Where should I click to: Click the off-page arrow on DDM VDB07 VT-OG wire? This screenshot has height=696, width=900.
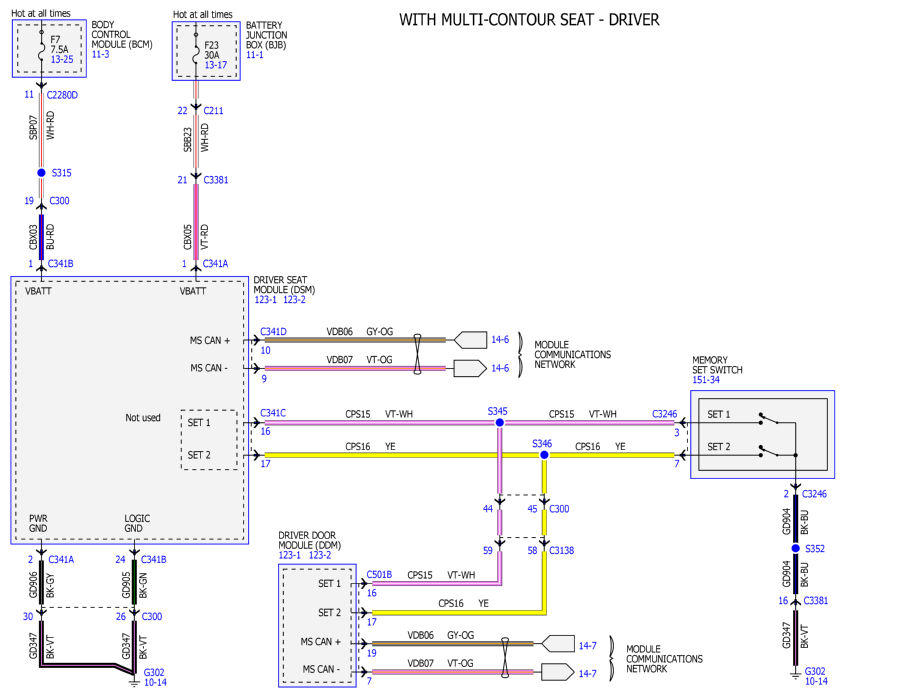coord(558,672)
